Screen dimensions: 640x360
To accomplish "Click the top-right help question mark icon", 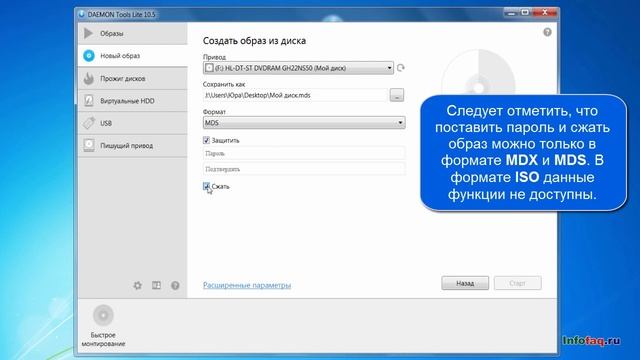I will click(x=547, y=32).
